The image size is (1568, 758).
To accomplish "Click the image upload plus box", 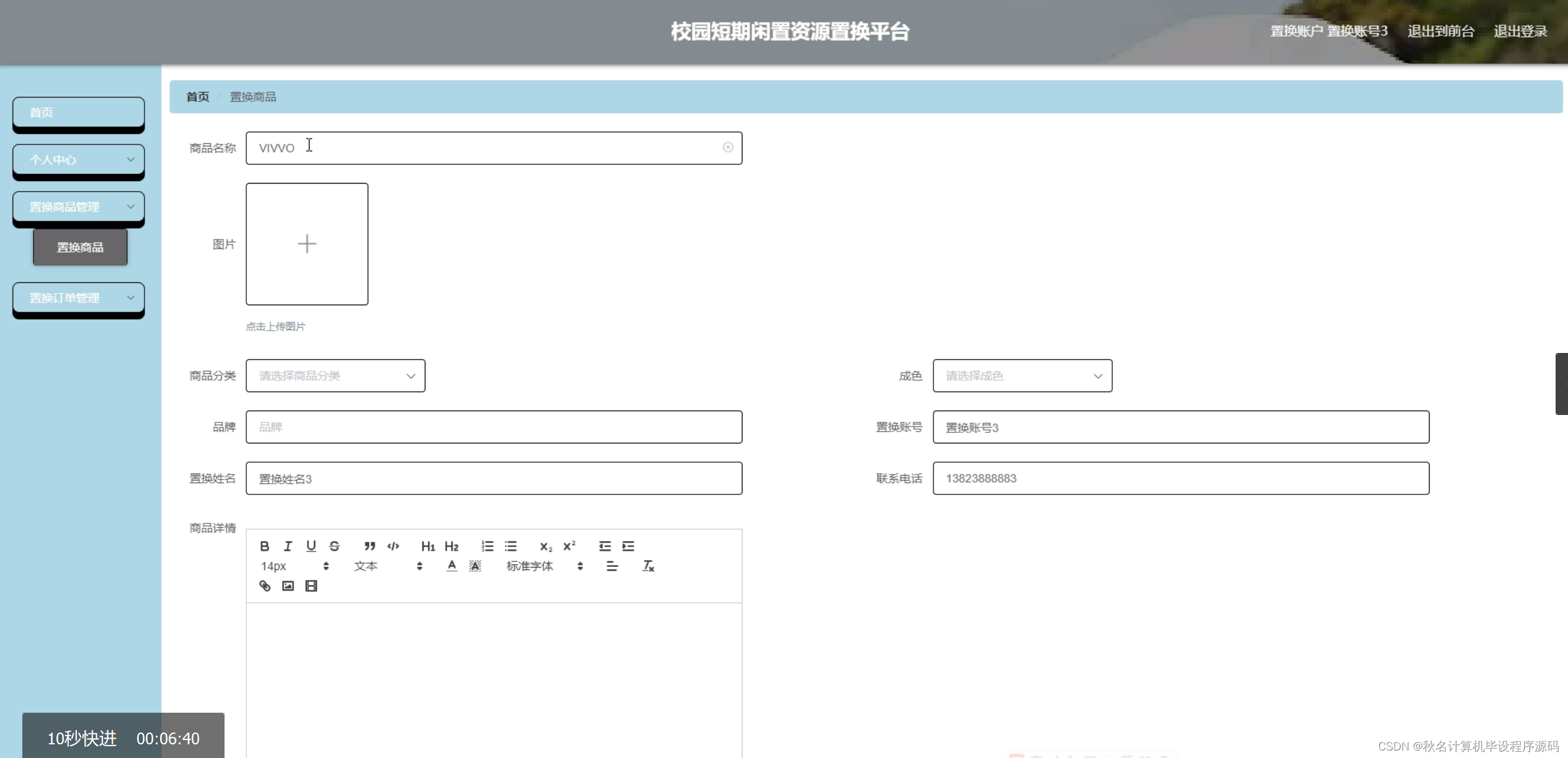I will (x=307, y=244).
